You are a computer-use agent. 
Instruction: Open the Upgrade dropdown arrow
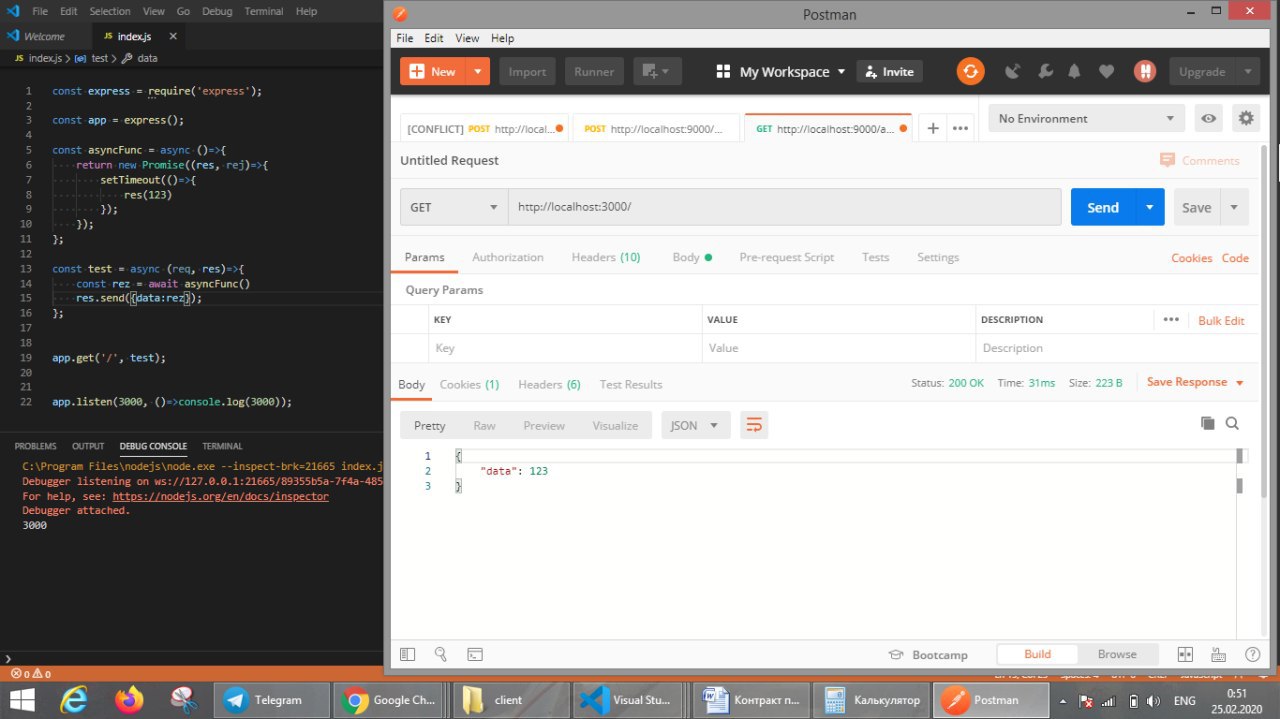[x=1247, y=71]
